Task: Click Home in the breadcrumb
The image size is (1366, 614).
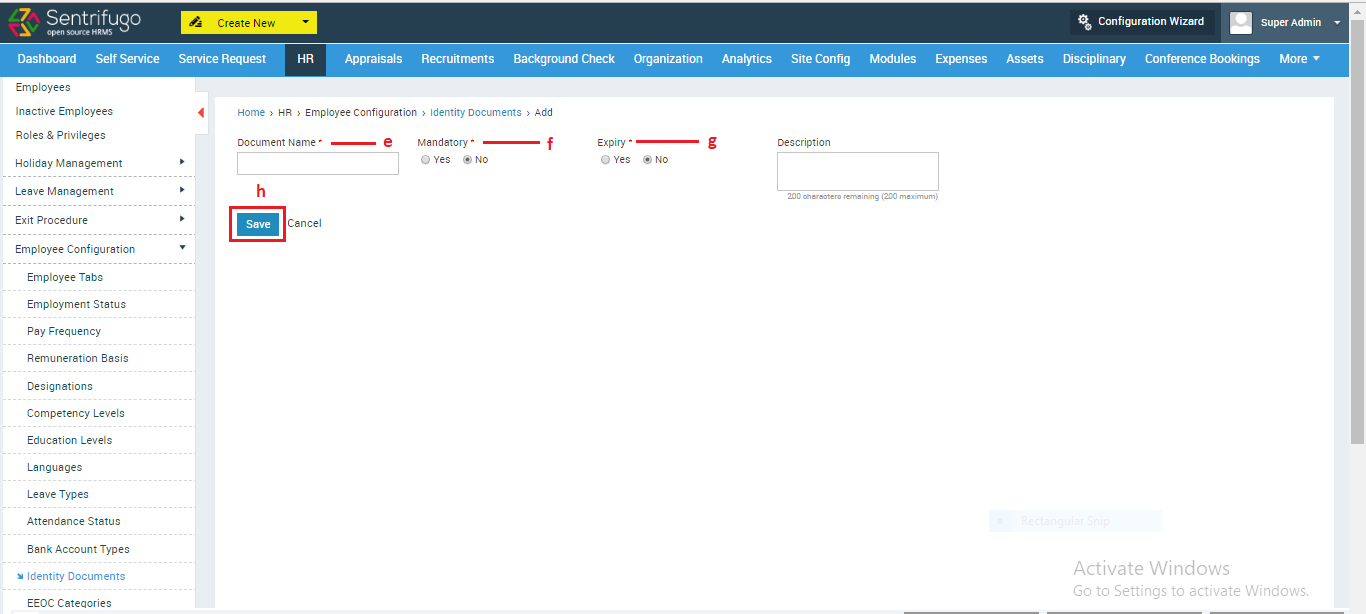Action: 251,113
